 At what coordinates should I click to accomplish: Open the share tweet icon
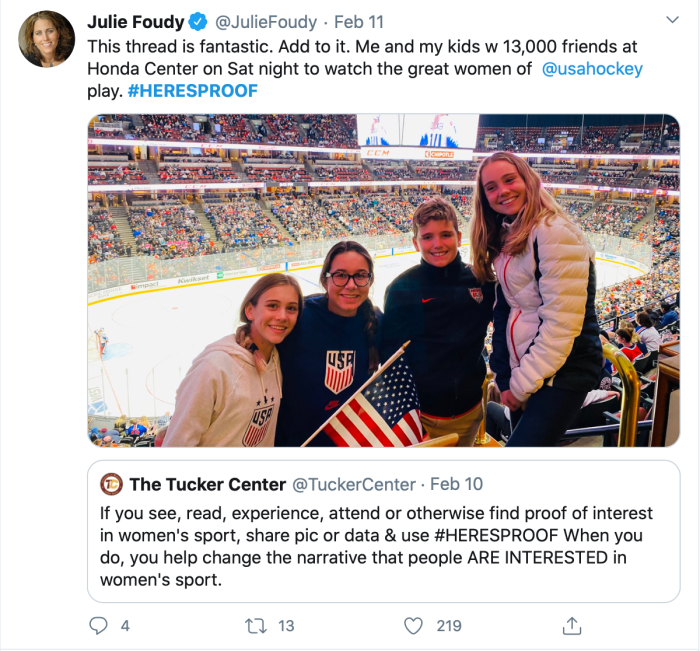572,625
